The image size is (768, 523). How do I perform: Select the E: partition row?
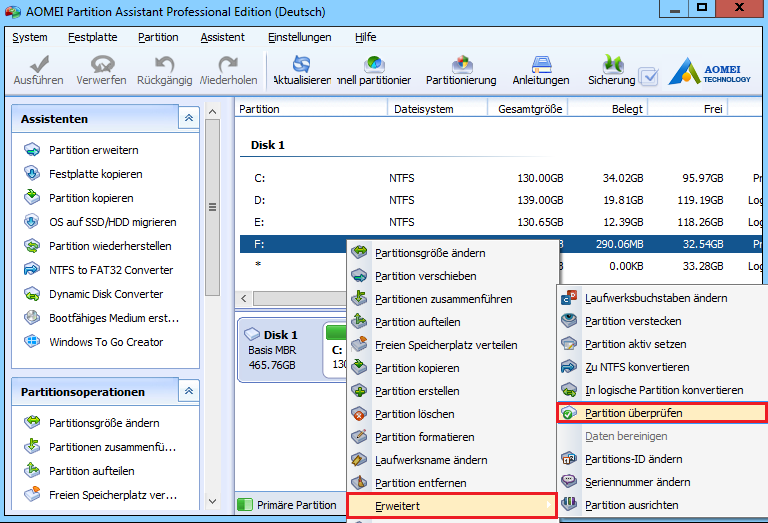pos(501,222)
